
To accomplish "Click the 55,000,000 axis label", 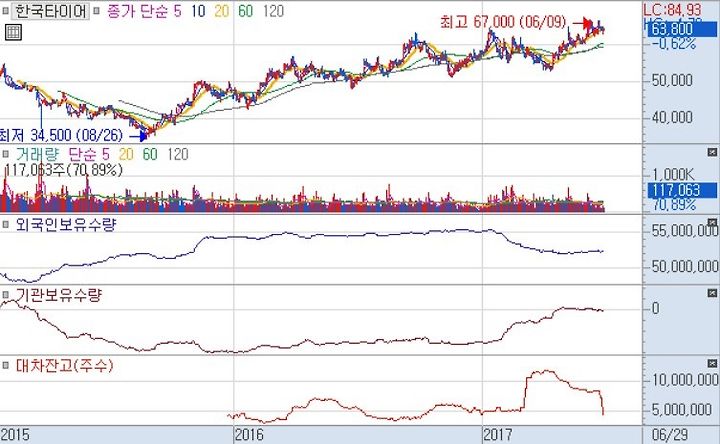I will coord(685,231).
